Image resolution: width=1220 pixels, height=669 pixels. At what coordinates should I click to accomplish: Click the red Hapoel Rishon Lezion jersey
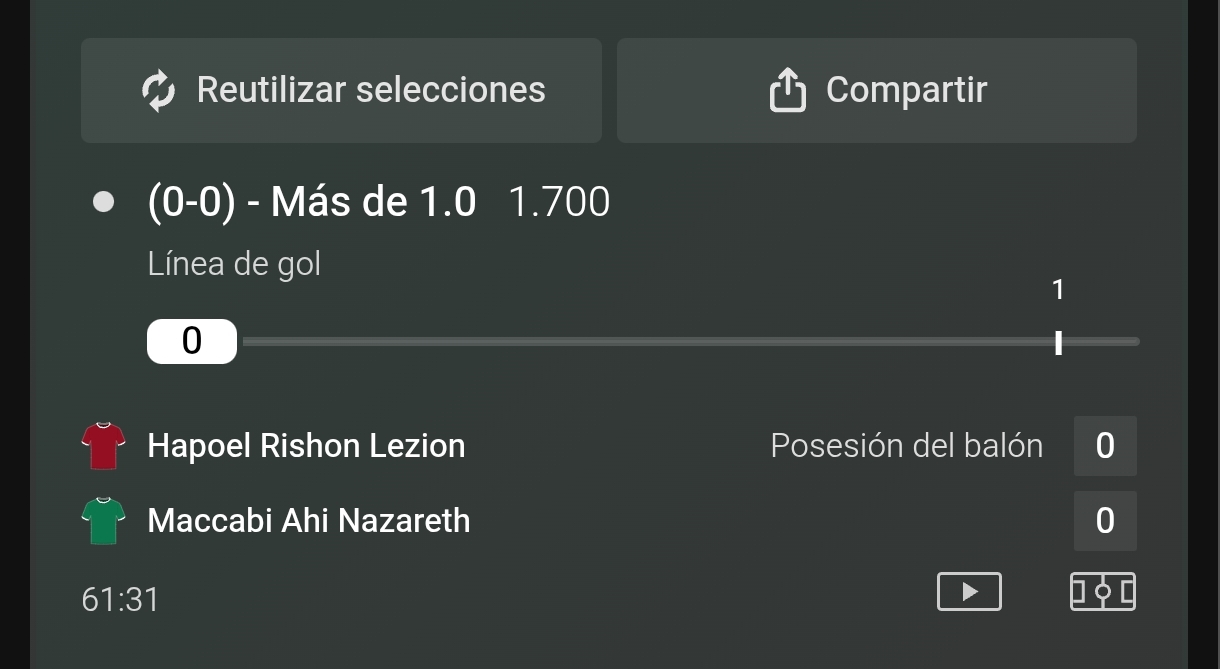[103, 446]
